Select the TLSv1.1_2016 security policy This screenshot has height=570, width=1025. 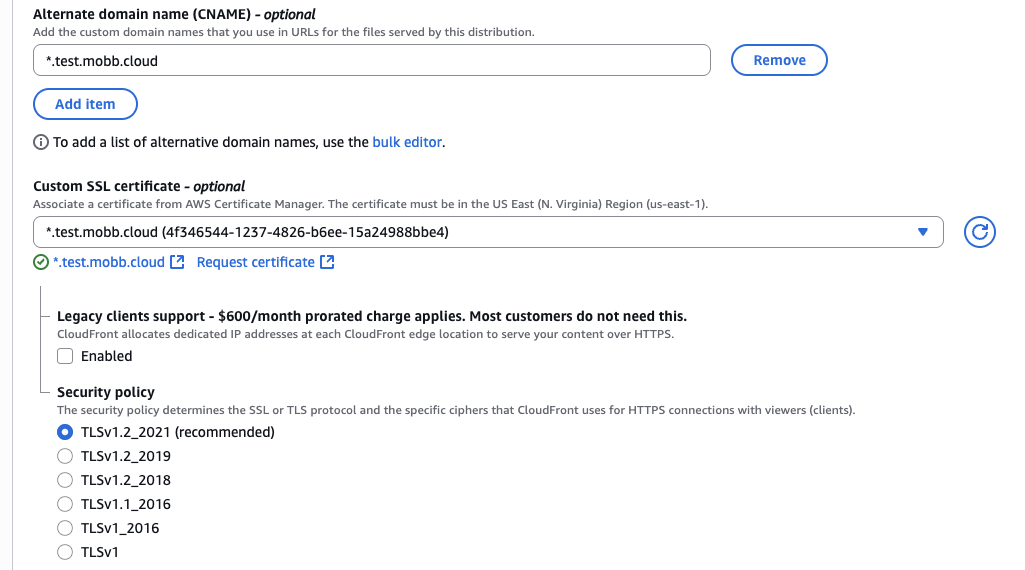tap(65, 504)
